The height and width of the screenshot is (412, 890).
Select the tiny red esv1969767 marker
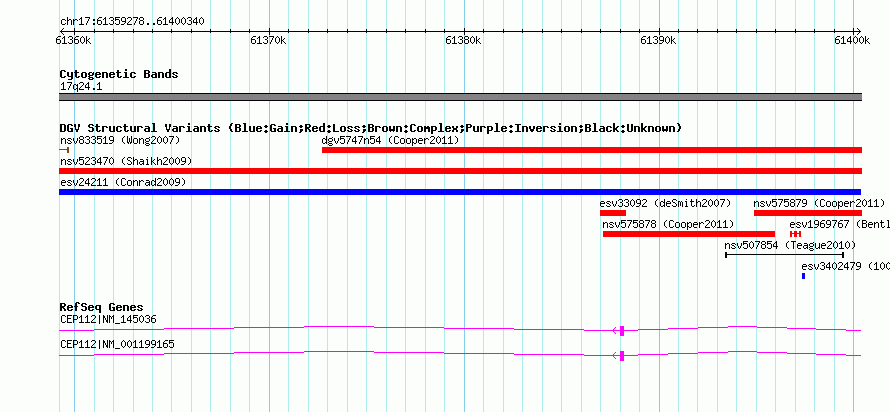click(795, 234)
